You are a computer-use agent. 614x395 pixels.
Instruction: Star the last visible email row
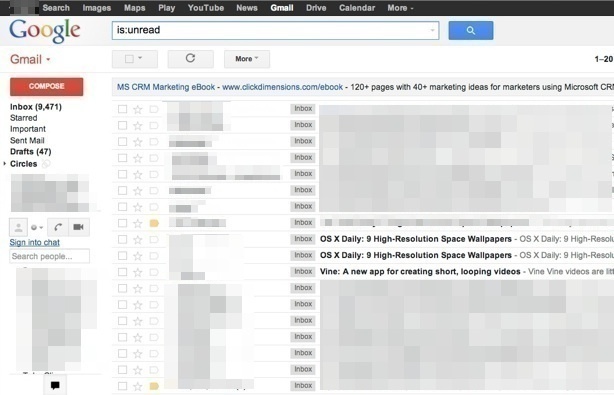pyautogui.click(x=137, y=386)
